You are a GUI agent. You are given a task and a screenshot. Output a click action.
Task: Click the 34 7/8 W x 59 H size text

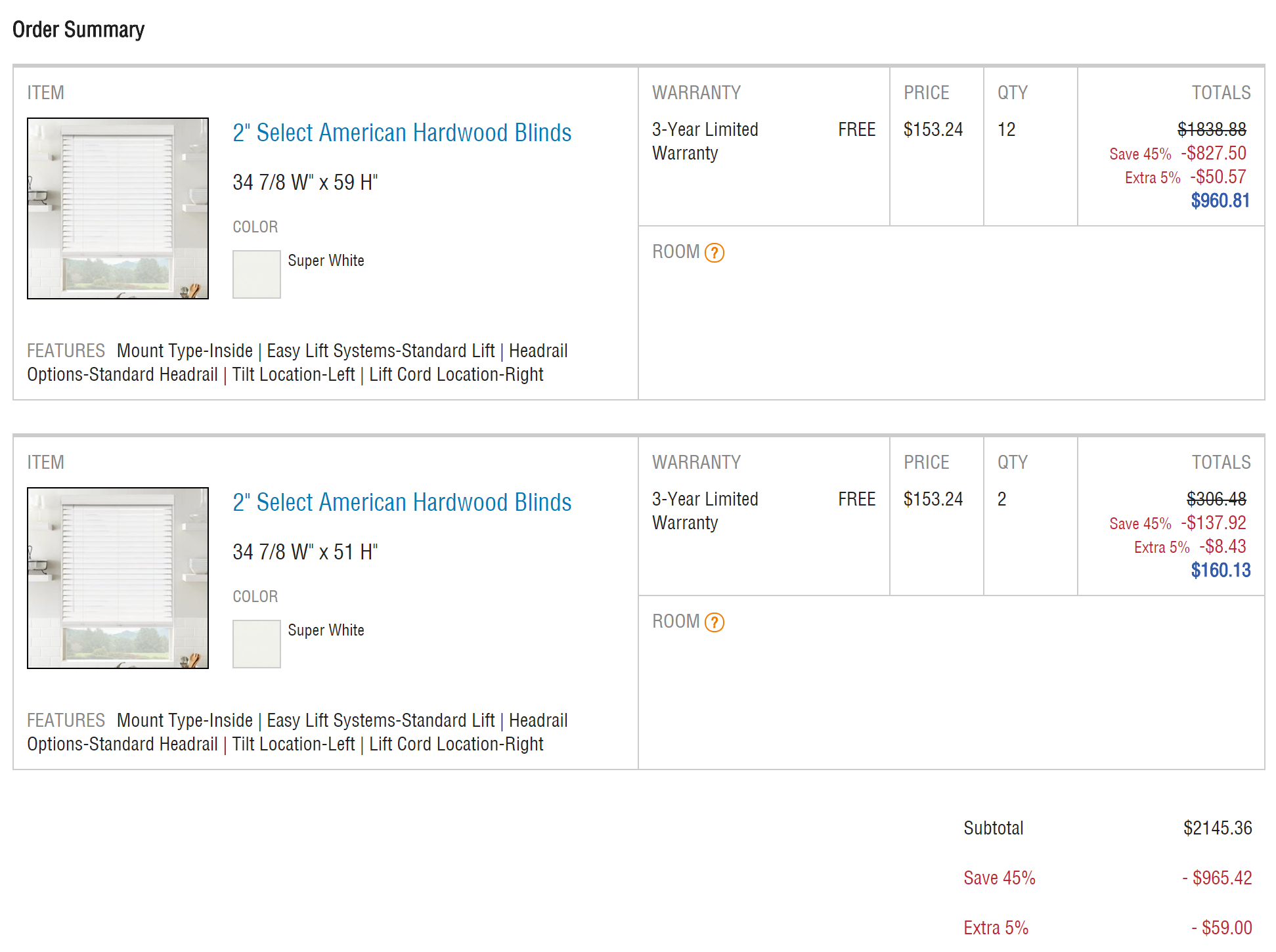pyautogui.click(x=305, y=182)
